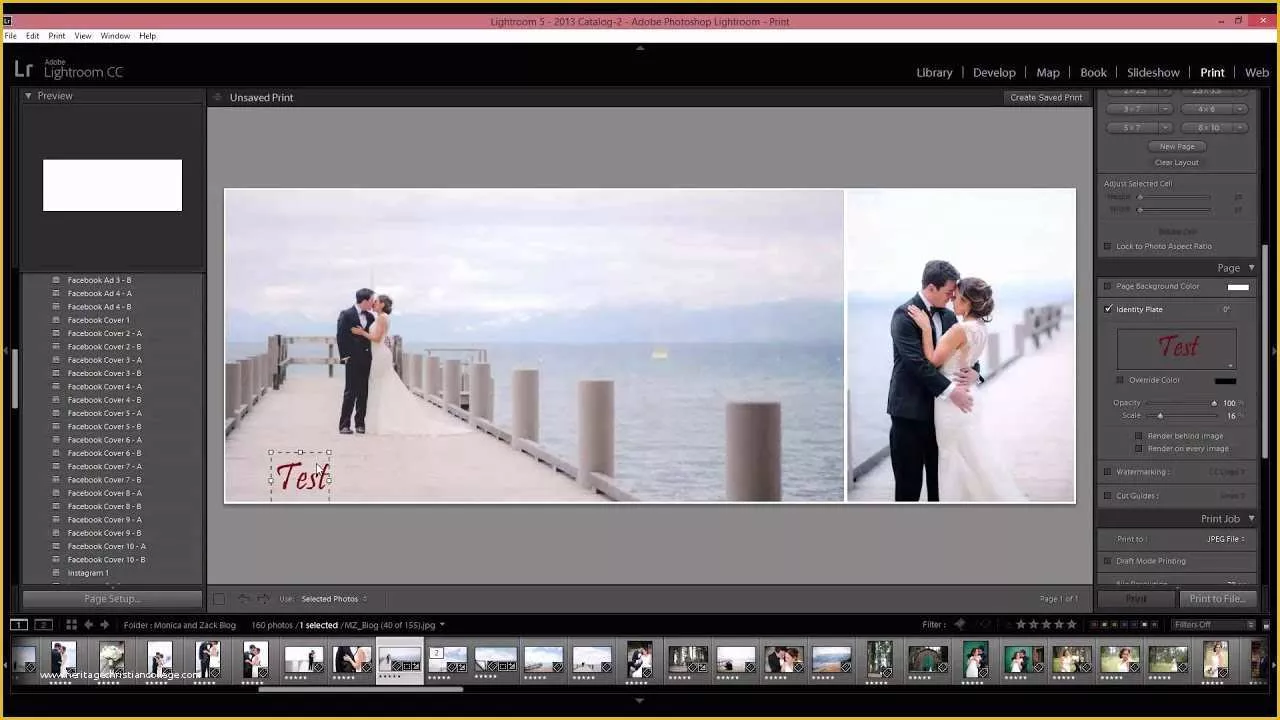Show next page arrow in toolbar
Viewport: 1280px width, 720px height.
point(263,599)
